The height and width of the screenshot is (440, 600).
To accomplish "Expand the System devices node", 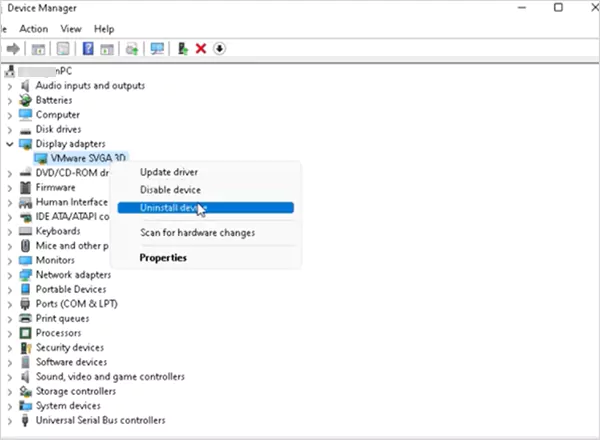I will 10,406.
